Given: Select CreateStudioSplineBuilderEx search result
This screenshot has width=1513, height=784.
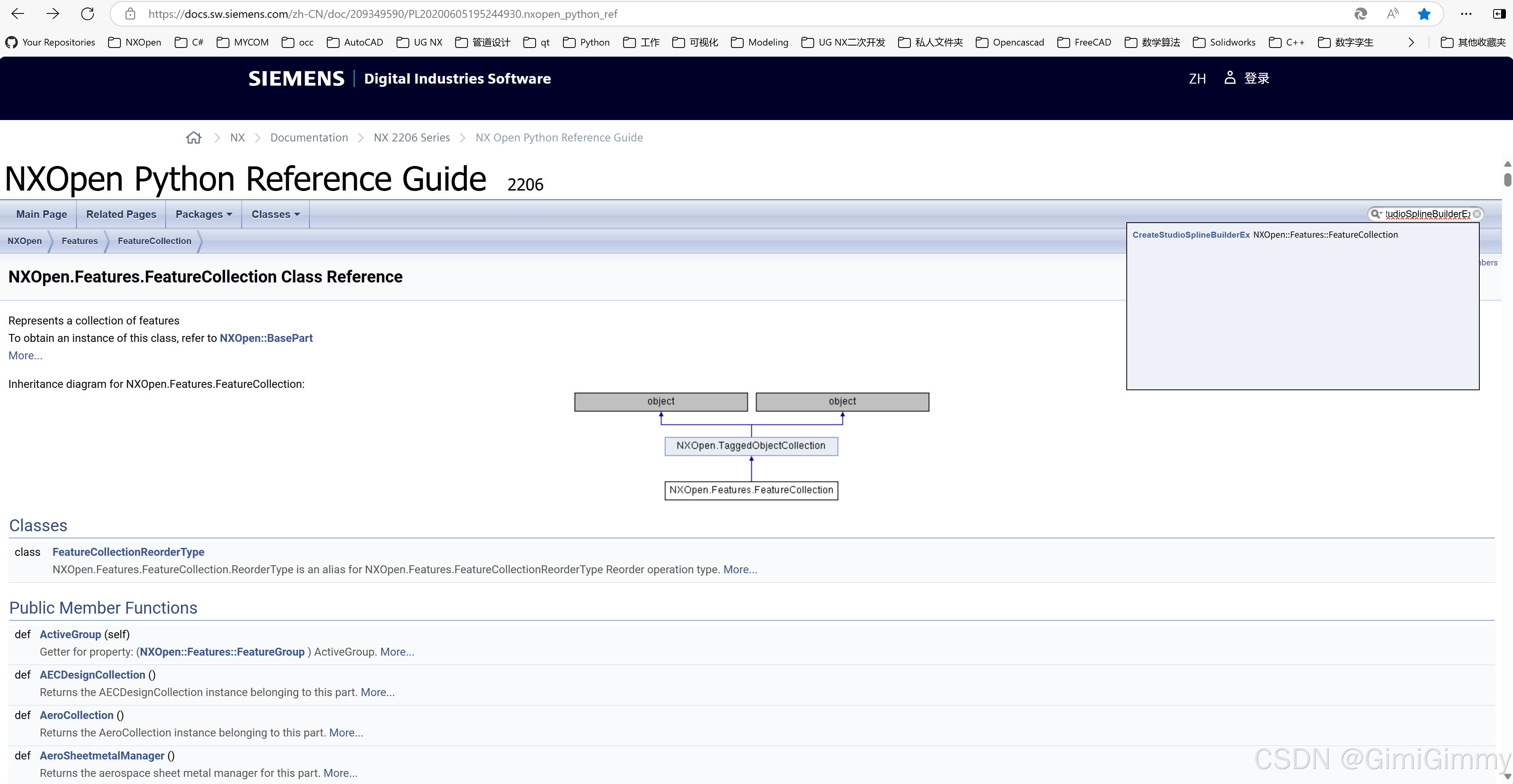Looking at the screenshot, I should point(1191,235).
